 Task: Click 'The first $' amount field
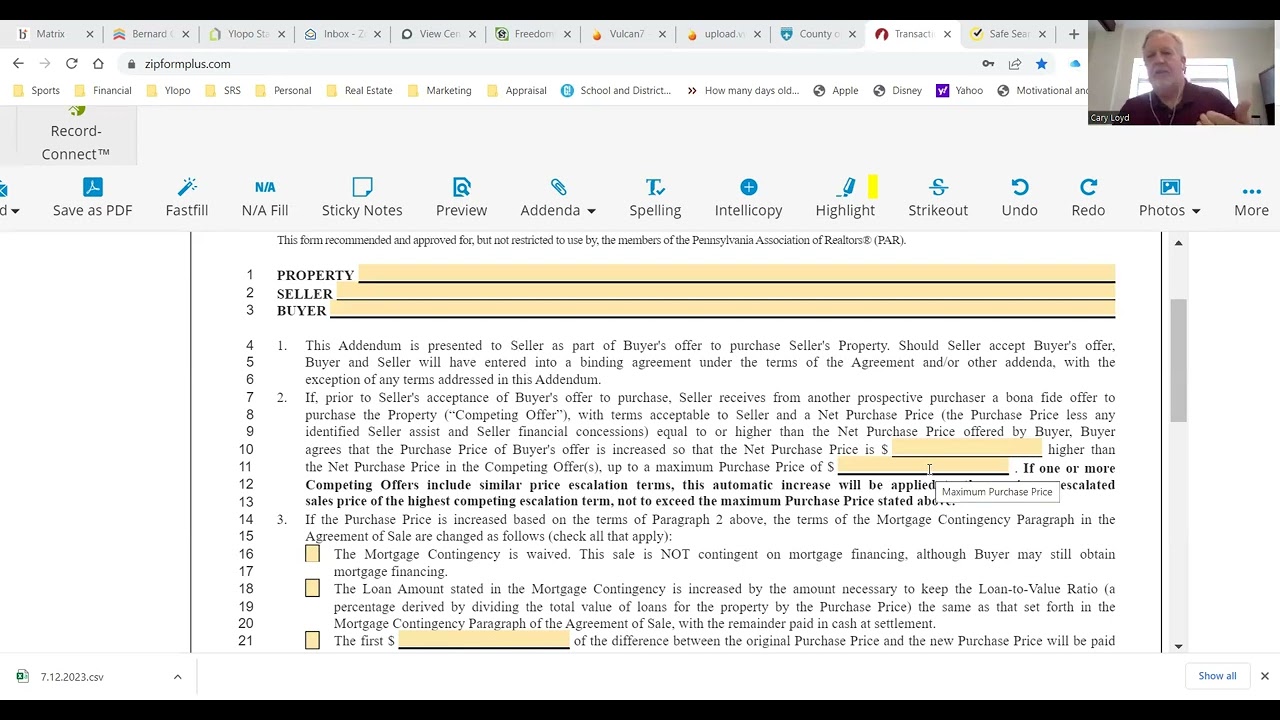[484, 640]
